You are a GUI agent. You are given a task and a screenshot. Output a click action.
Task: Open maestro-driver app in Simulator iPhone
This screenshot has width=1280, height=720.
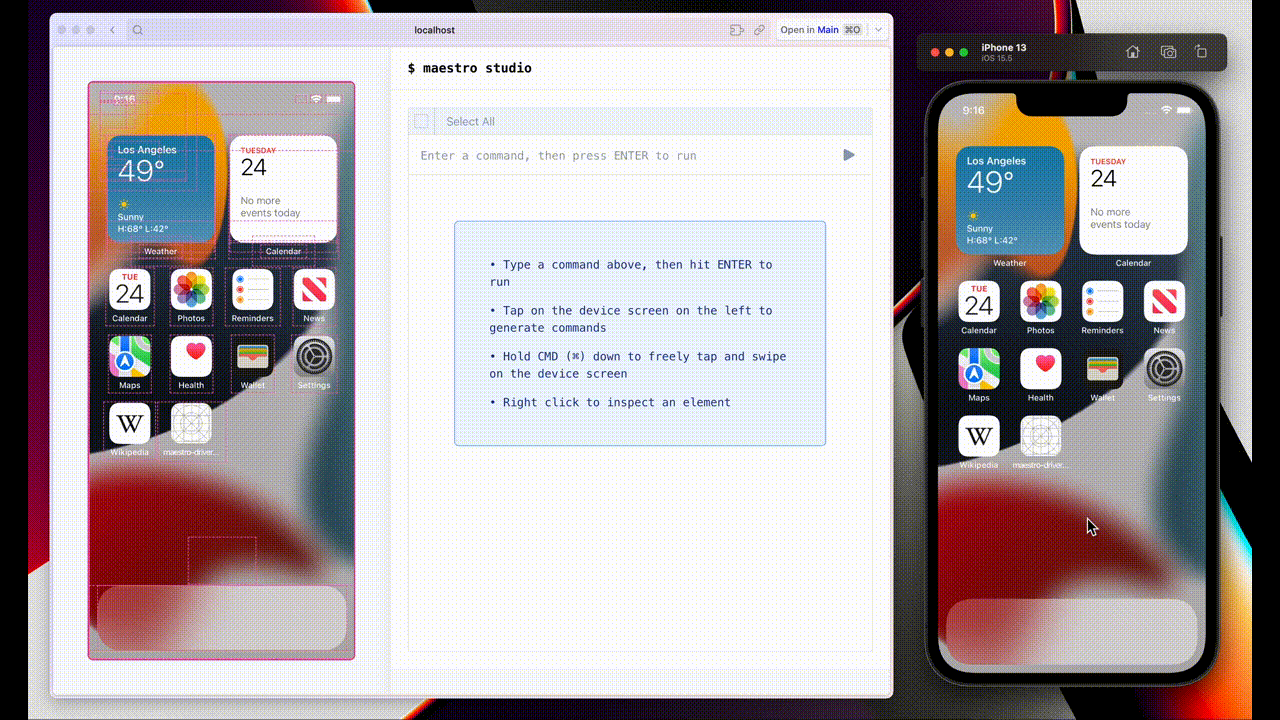click(x=1041, y=436)
